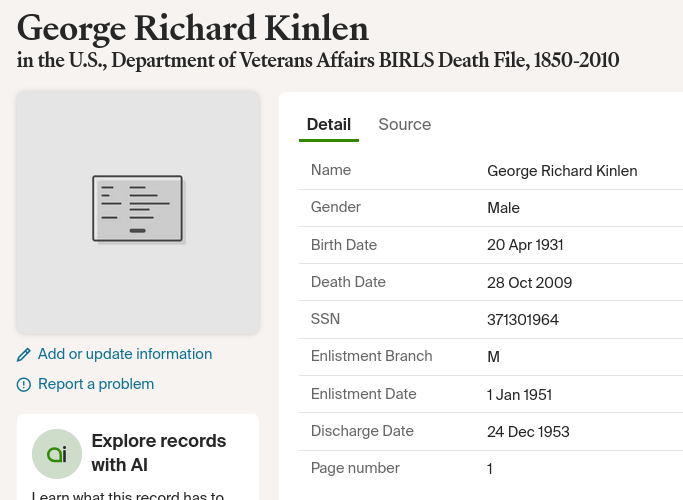
Task: Click the BIRLS Death File subtitle
Action: pos(318,61)
